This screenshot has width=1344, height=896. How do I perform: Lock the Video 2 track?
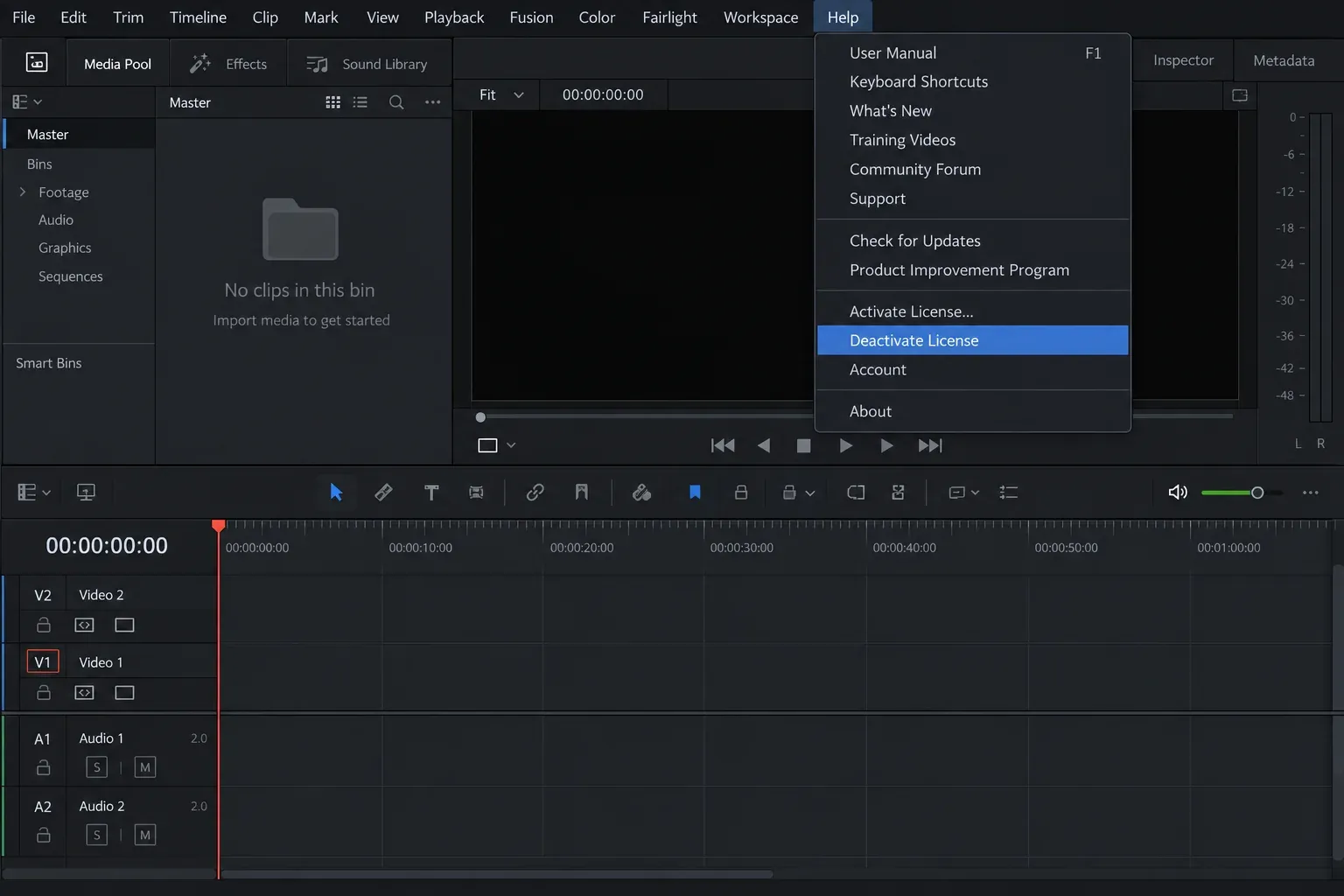click(43, 625)
